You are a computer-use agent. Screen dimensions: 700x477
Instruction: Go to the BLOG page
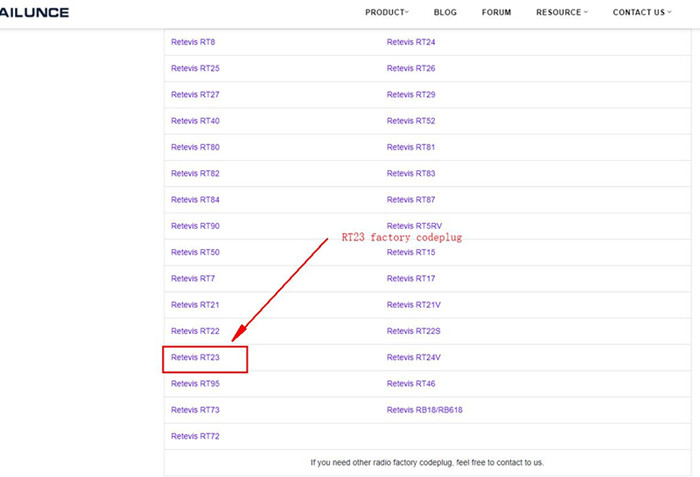tap(445, 13)
